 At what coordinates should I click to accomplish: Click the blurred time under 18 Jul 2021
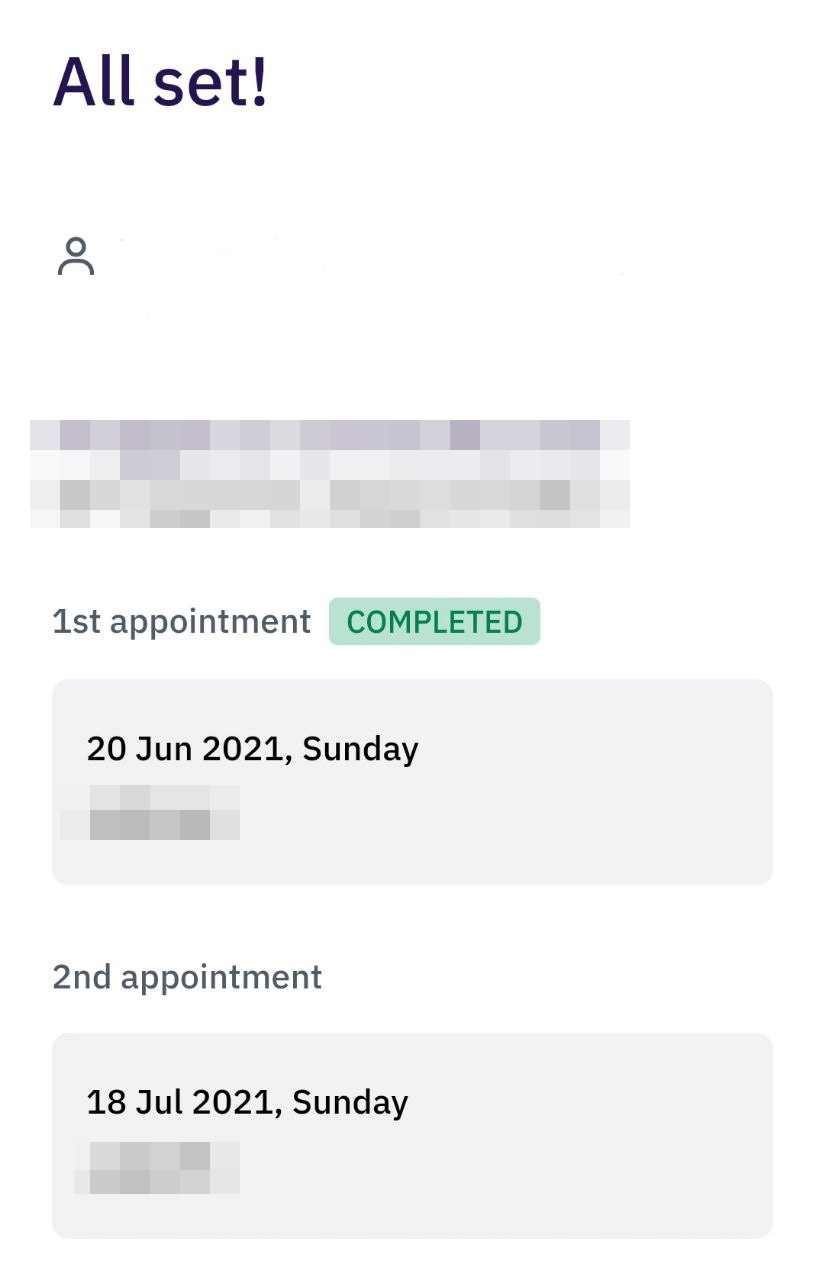[158, 1168]
